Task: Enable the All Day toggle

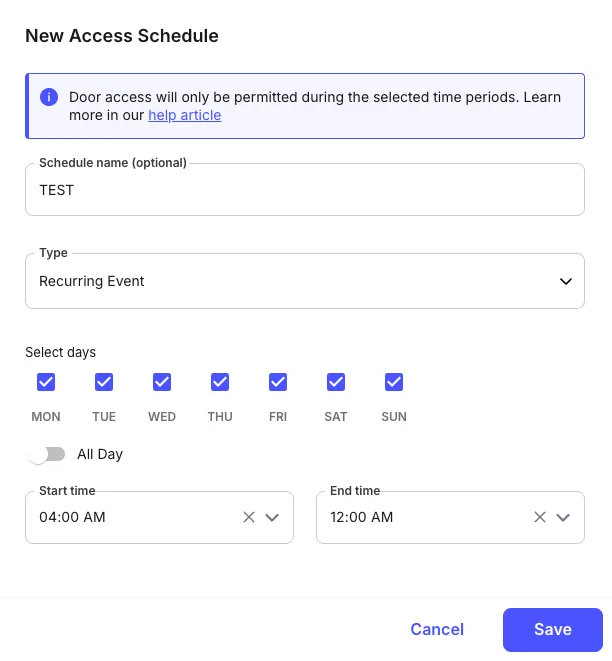Action: (46, 454)
